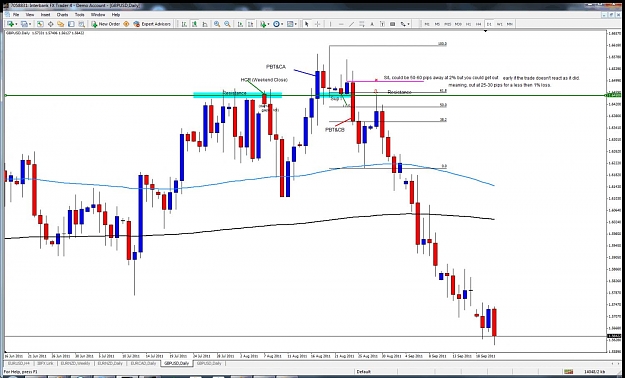Screen dimensions: 625x378
Task: Switch timeframe to M30
Action: (x=458, y=24)
